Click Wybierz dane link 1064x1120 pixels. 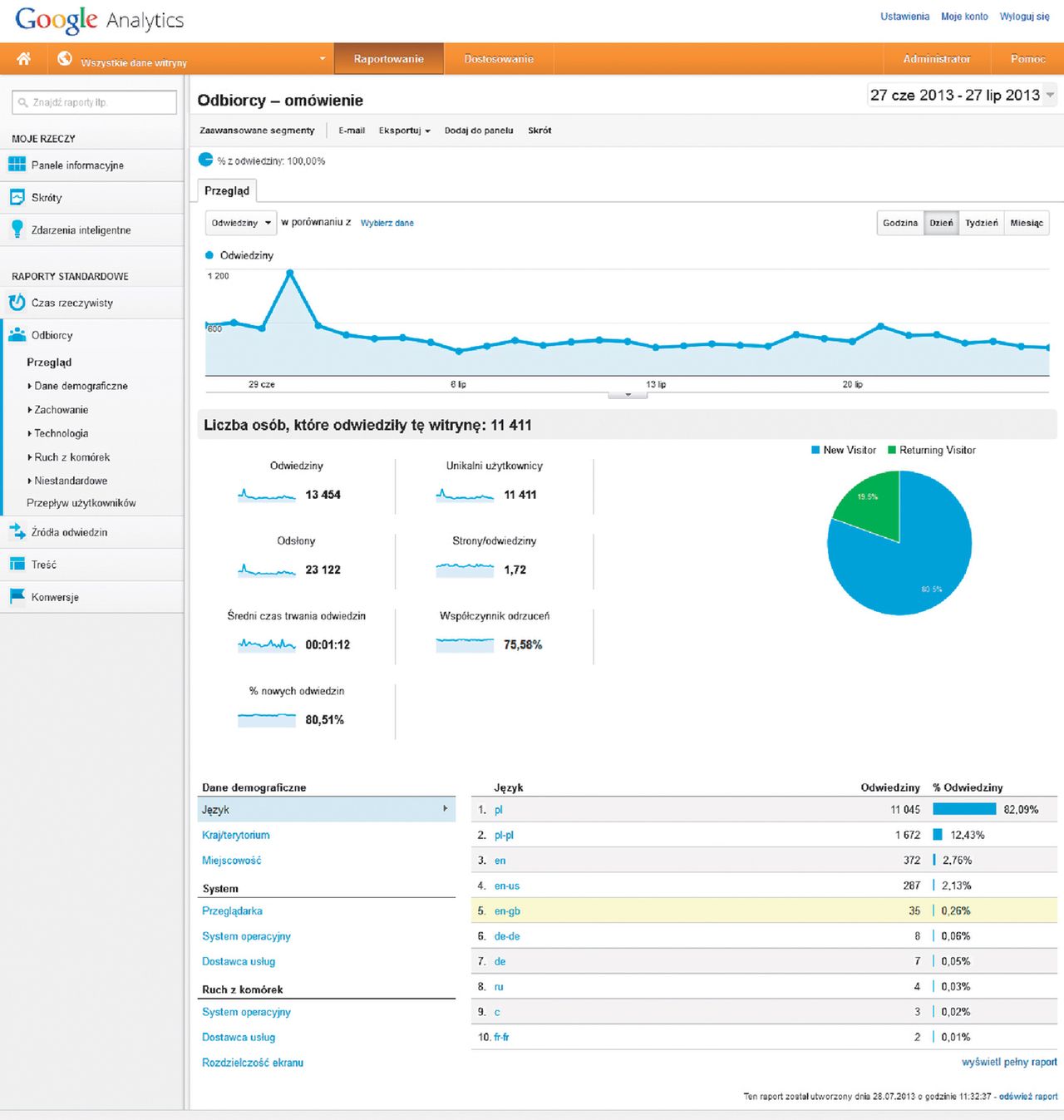click(x=387, y=223)
